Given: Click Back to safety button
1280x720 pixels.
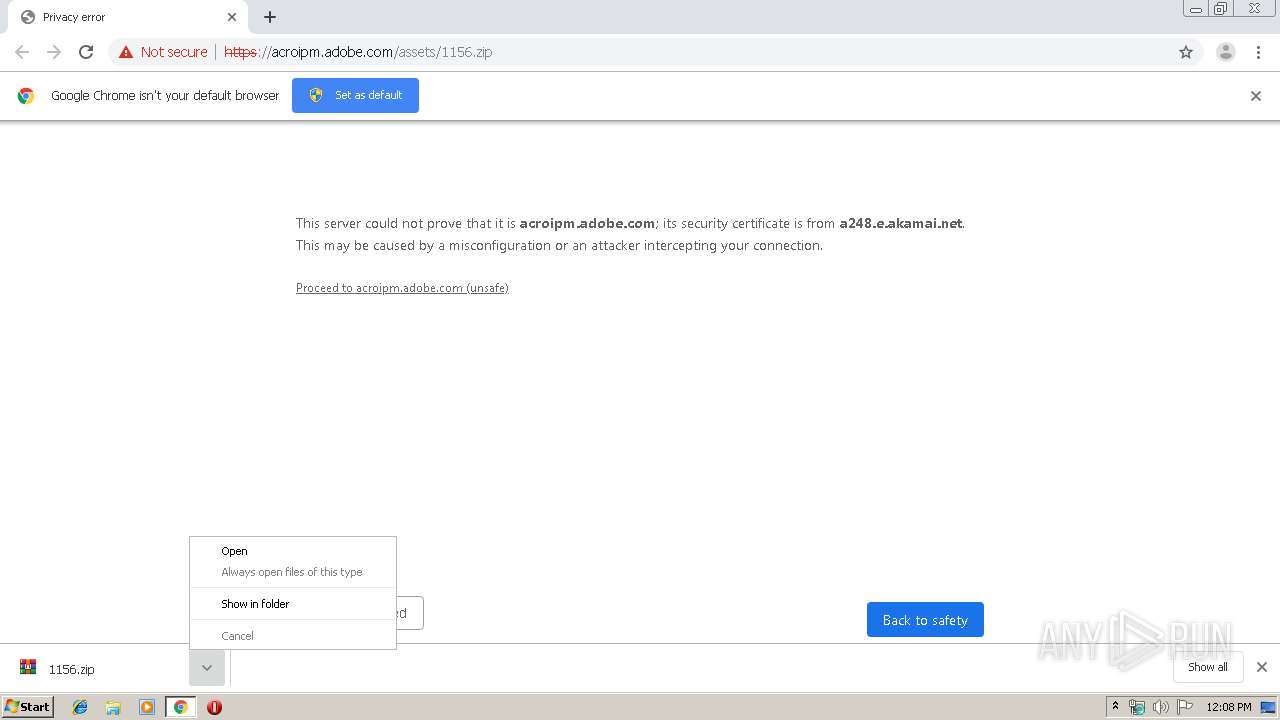Looking at the screenshot, I should pos(925,620).
